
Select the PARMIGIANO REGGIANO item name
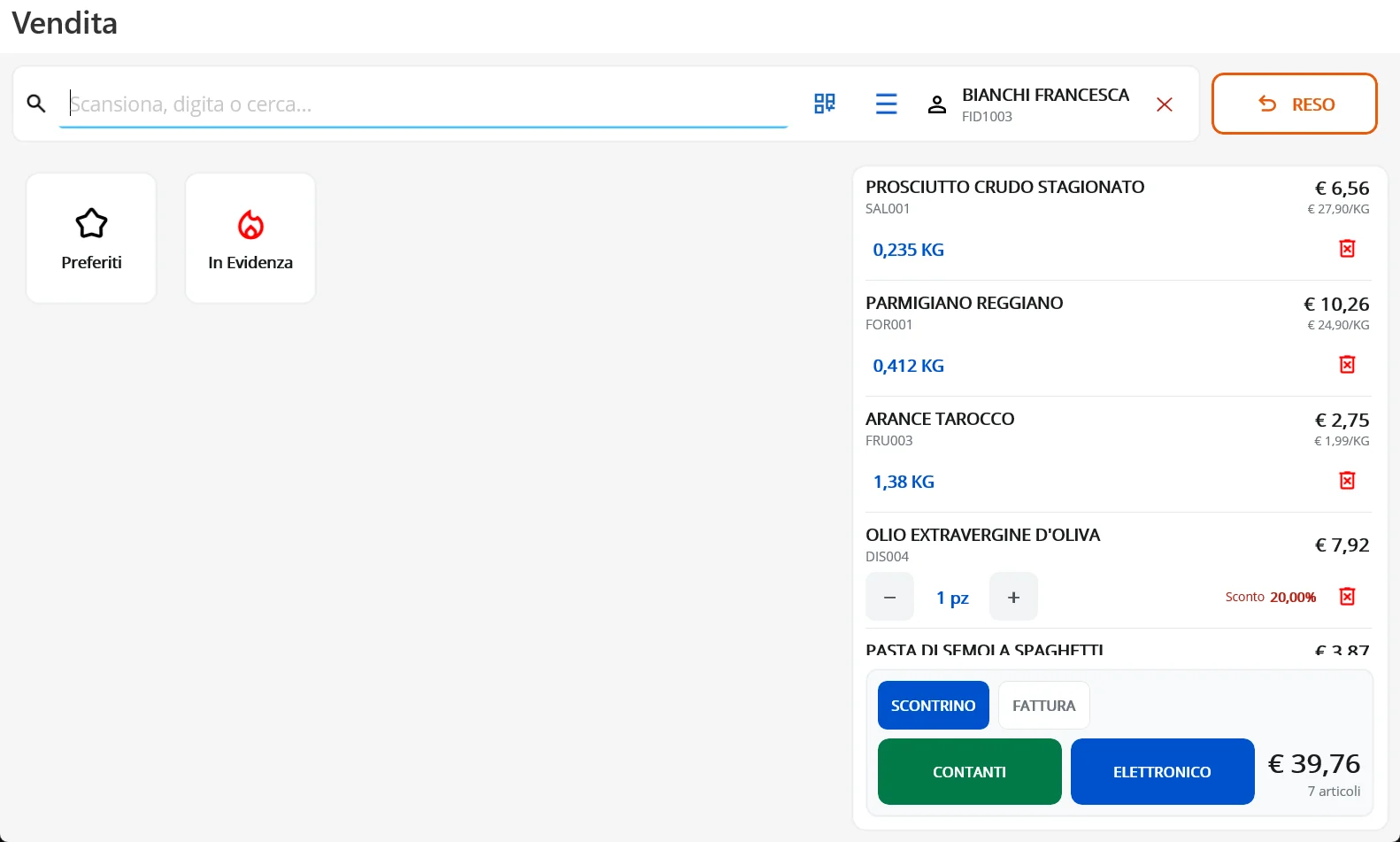tap(964, 303)
